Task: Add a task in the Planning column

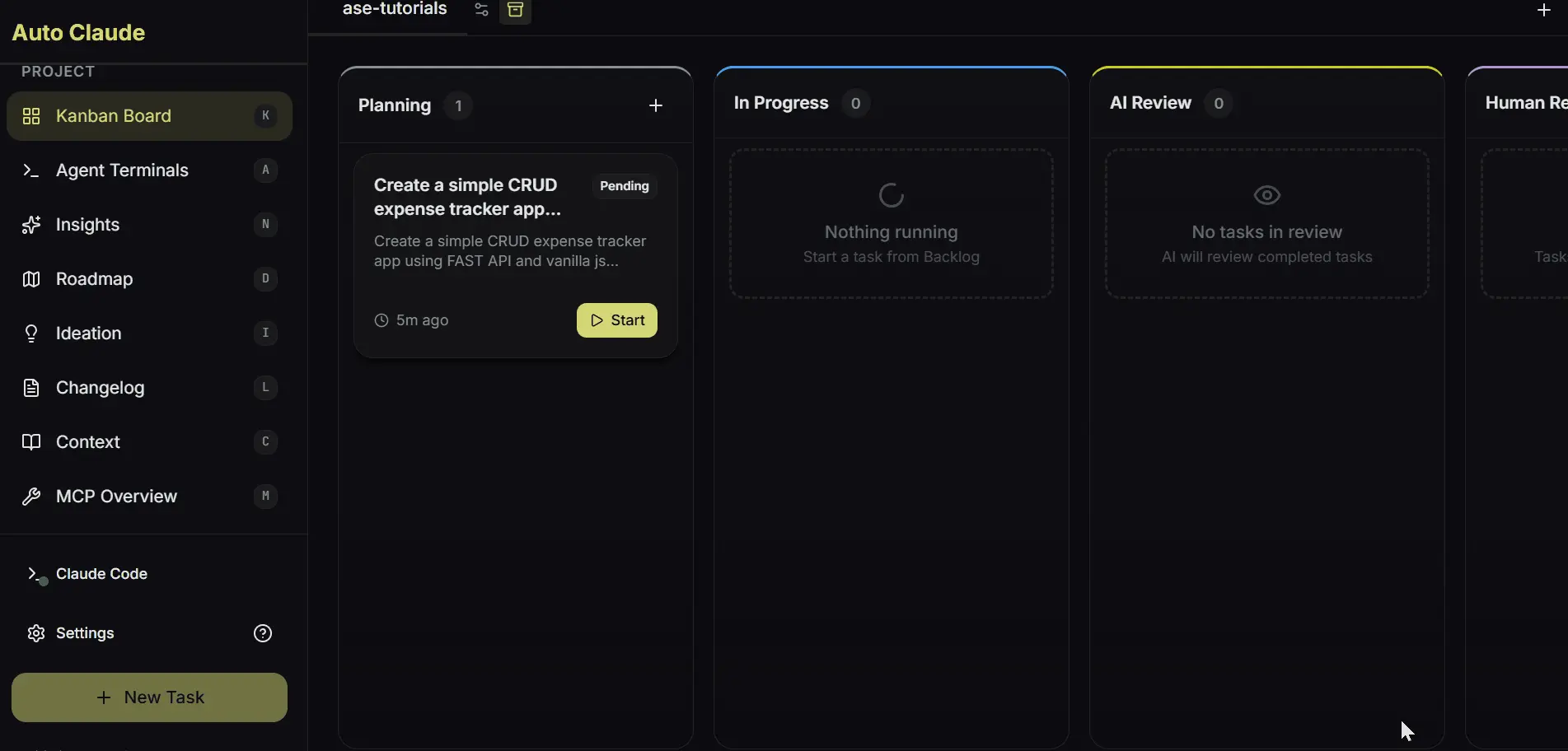Action: pyautogui.click(x=655, y=105)
